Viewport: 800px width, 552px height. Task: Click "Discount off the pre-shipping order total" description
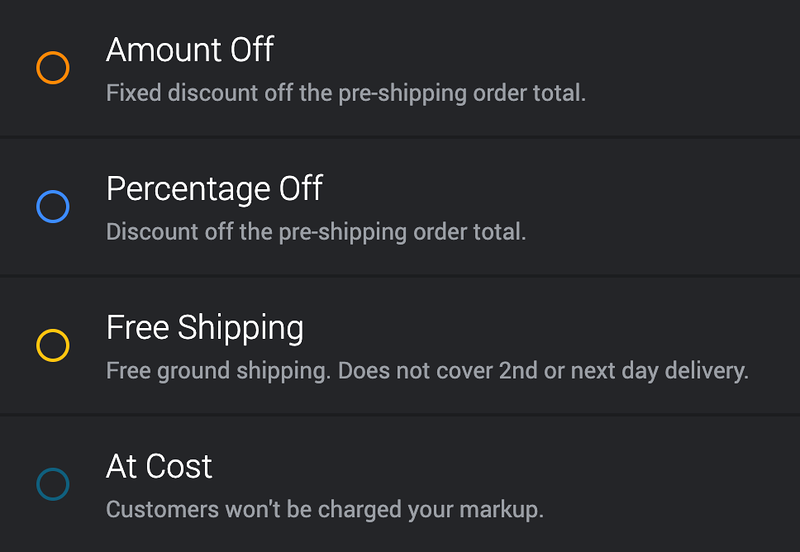pyautogui.click(x=315, y=232)
